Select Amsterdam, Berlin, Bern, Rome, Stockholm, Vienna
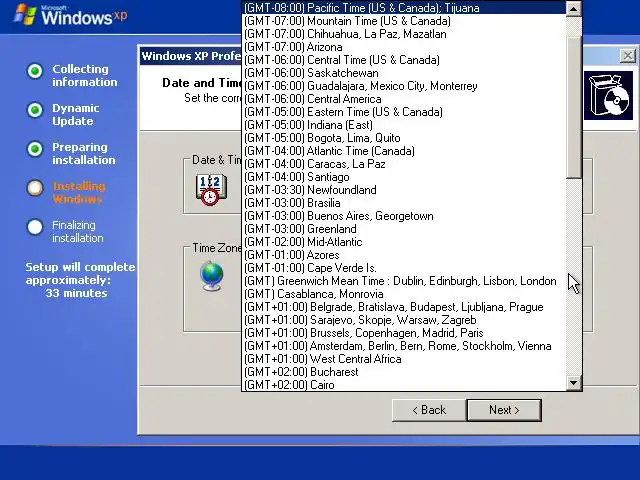The image size is (640, 480). coord(404,346)
